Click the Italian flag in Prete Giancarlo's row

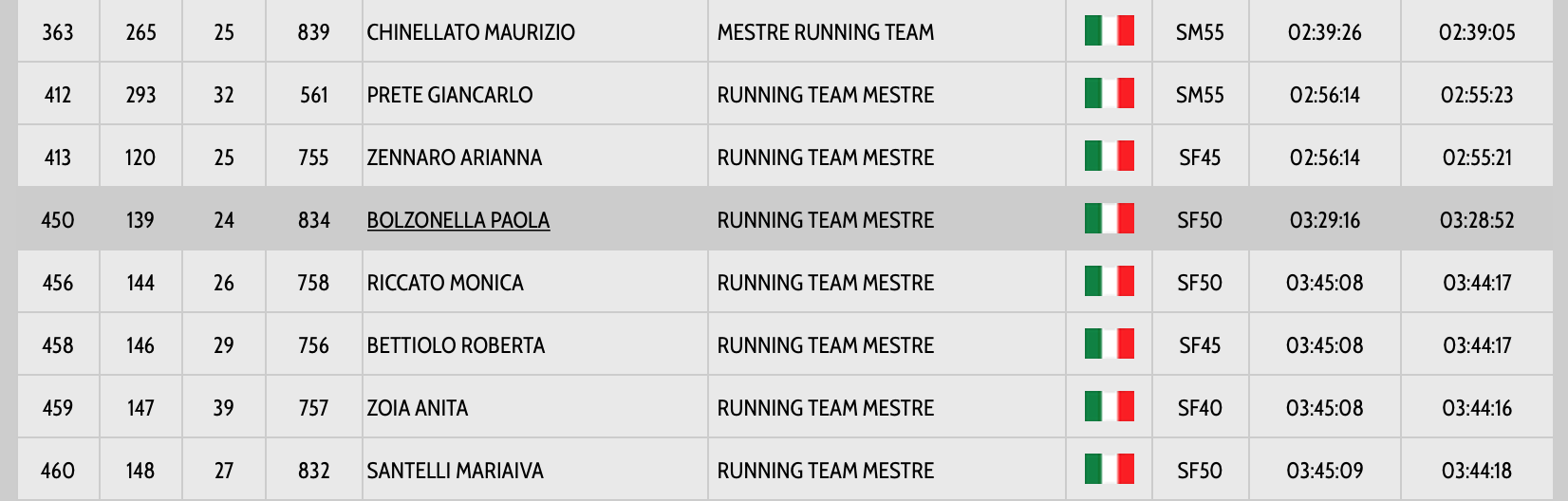(1109, 94)
